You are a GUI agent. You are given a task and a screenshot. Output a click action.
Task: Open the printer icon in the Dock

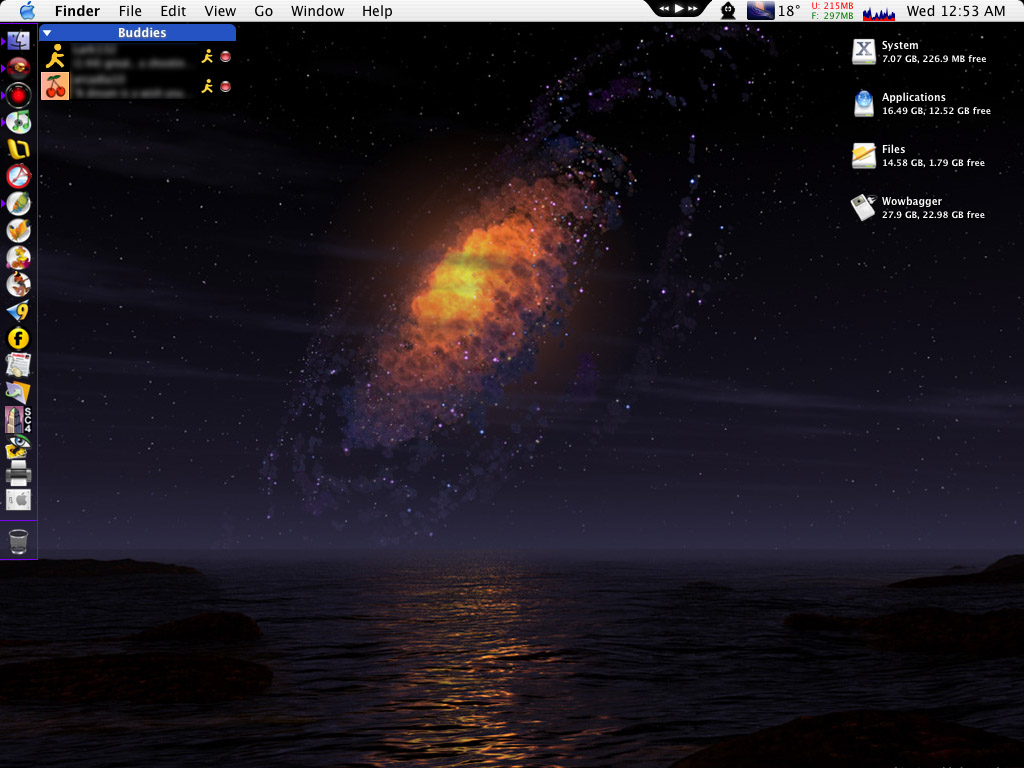point(18,473)
